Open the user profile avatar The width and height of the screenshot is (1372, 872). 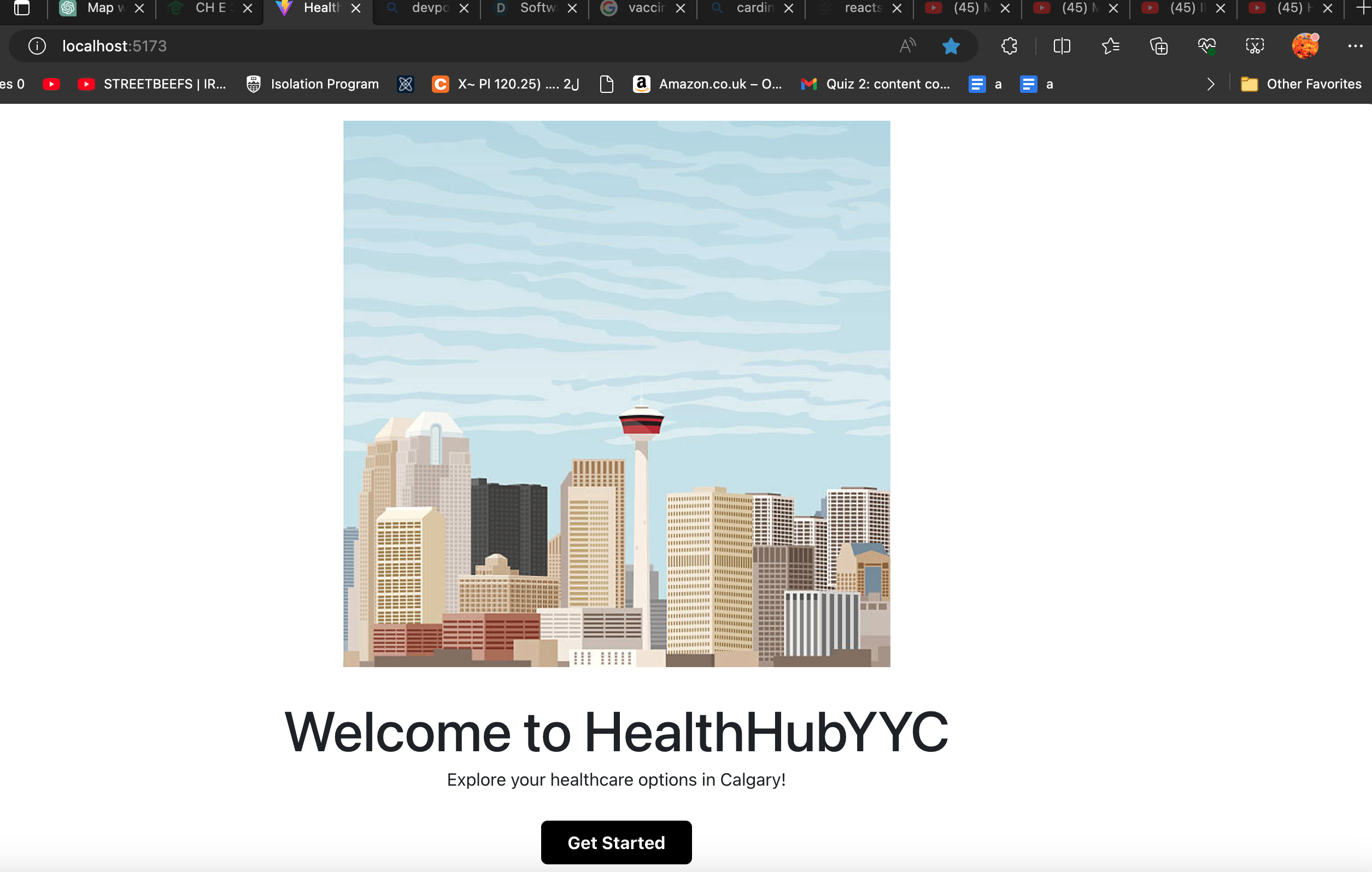(1304, 46)
